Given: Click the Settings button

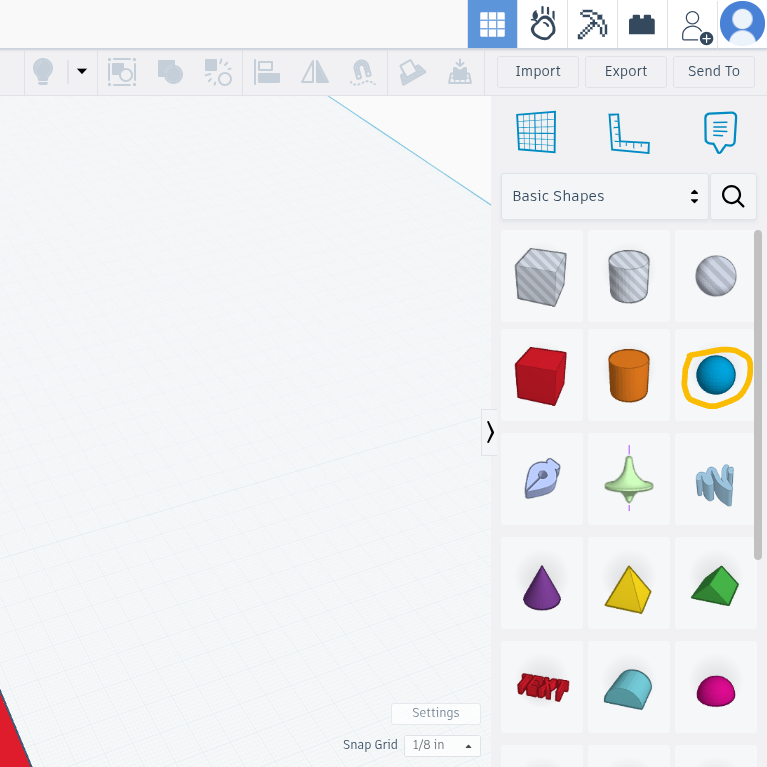Looking at the screenshot, I should click(435, 713).
